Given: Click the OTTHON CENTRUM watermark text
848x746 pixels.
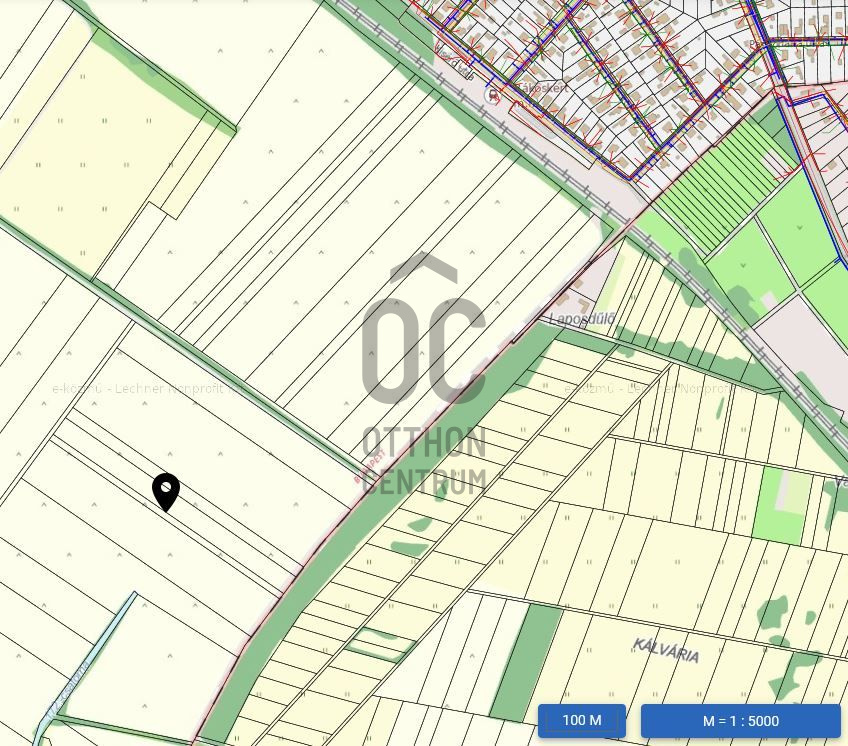Looking at the screenshot, I should [424, 460].
